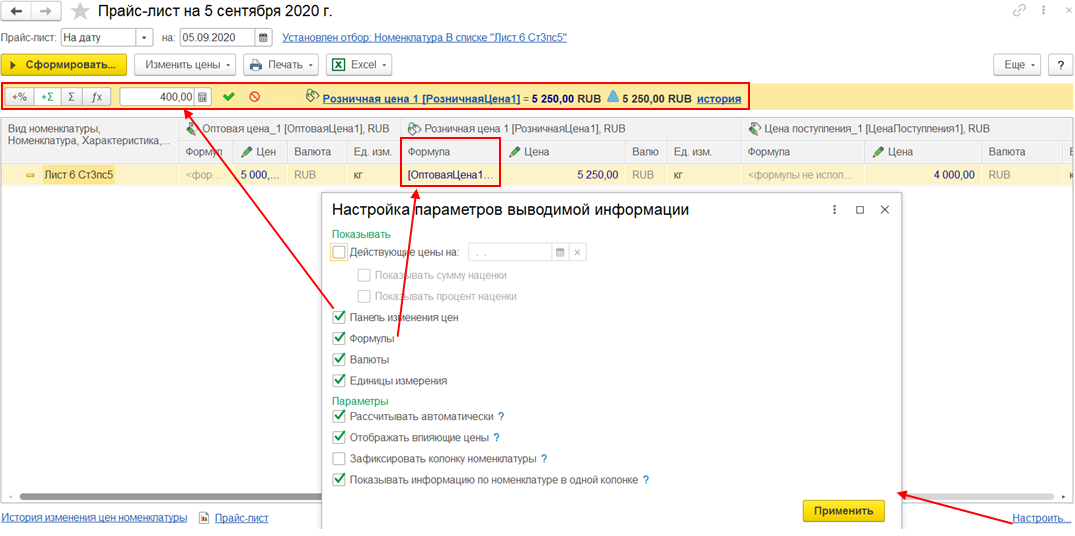Click the +Σ add amount button
This screenshot has width=1075, height=536.
[x=47, y=97]
